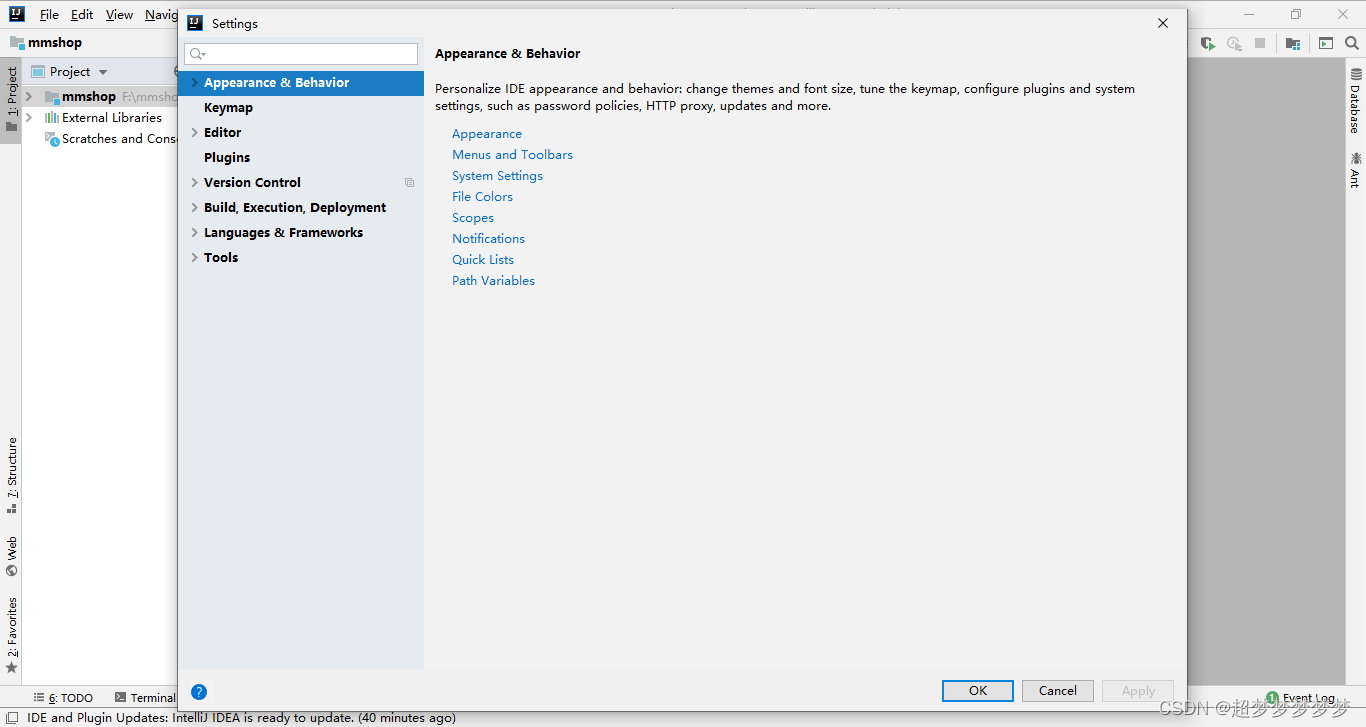Click the settings search field
Screen dimensions: 1366x727
pyautogui.click(x=301, y=54)
